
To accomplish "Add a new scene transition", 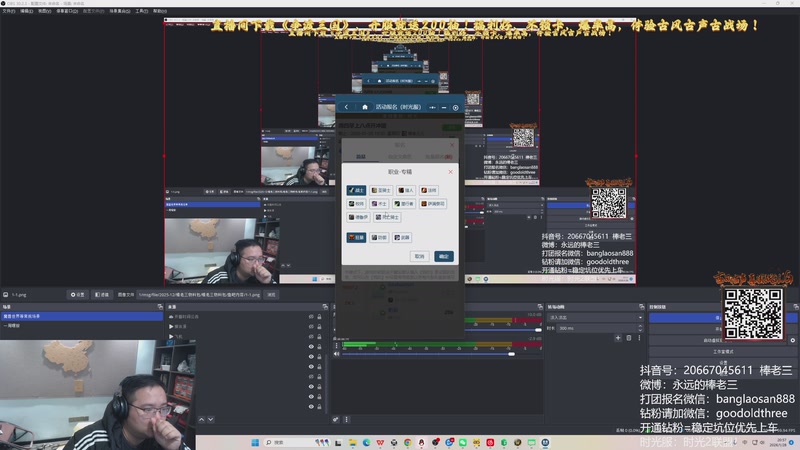I will click(618, 338).
